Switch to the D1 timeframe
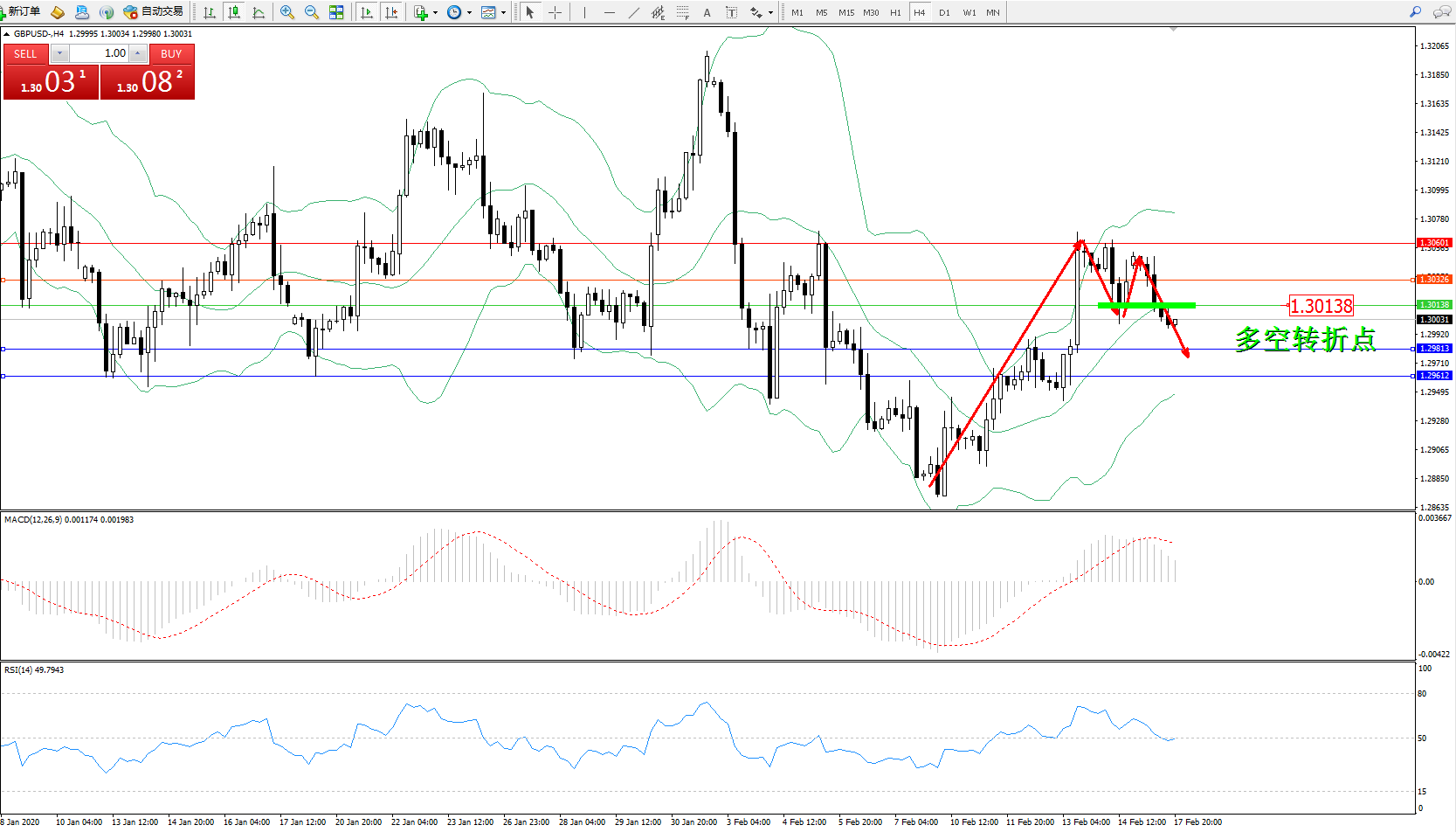Viewport: 1456px width, 832px height. pos(944,12)
